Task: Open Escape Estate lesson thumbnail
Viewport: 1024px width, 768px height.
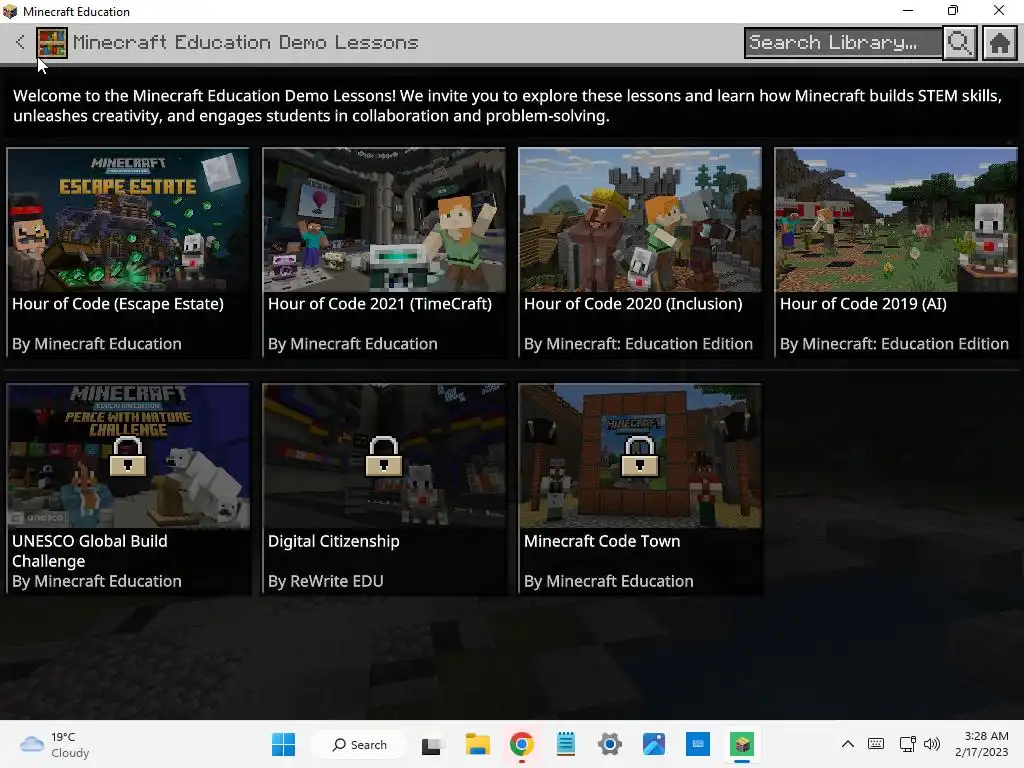Action: [x=128, y=219]
